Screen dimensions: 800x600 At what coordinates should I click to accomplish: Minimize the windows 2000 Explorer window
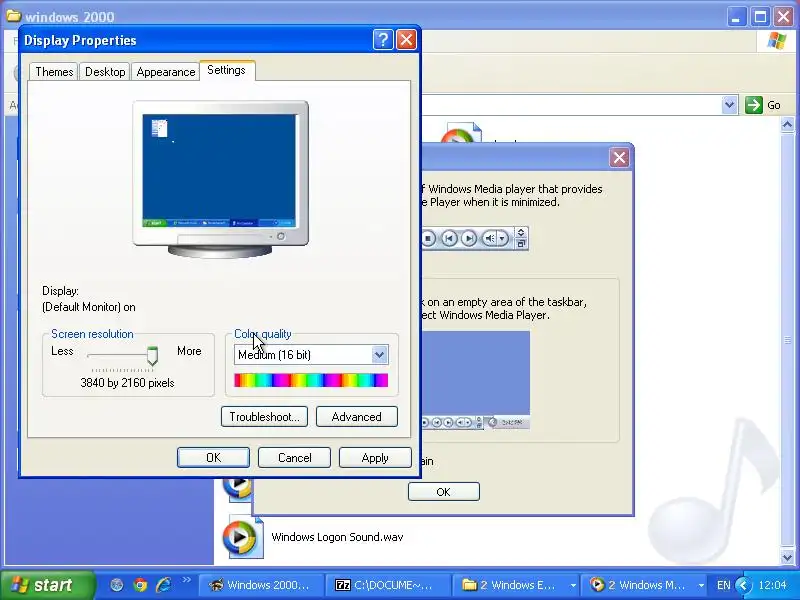(x=736, y=17)
